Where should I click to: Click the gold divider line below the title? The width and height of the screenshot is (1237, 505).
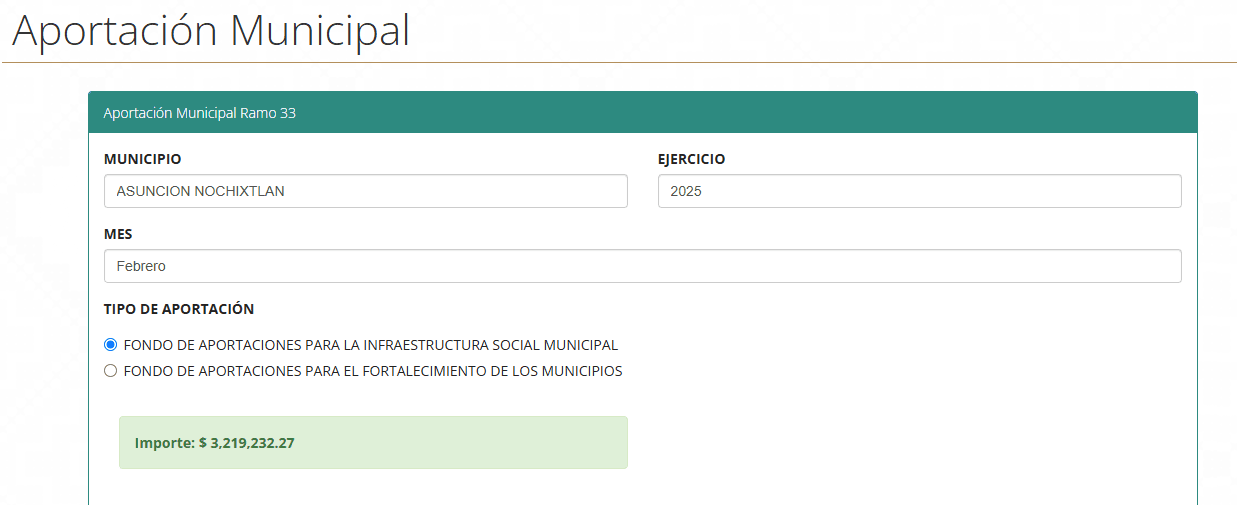pos(619,63)
